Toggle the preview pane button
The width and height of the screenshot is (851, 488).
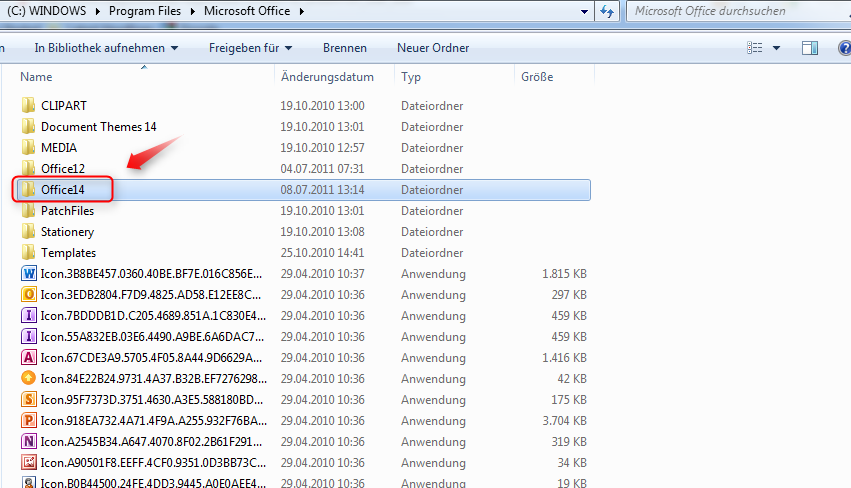coord(810,48)
